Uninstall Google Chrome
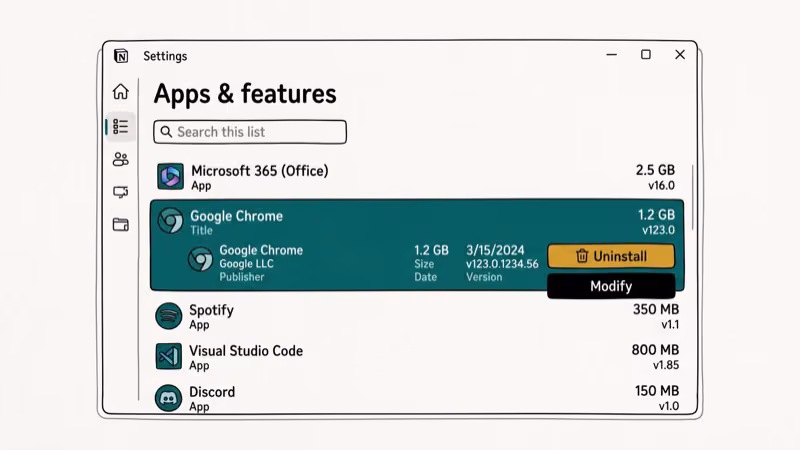800x450 pixels. (x=611, y=256)
